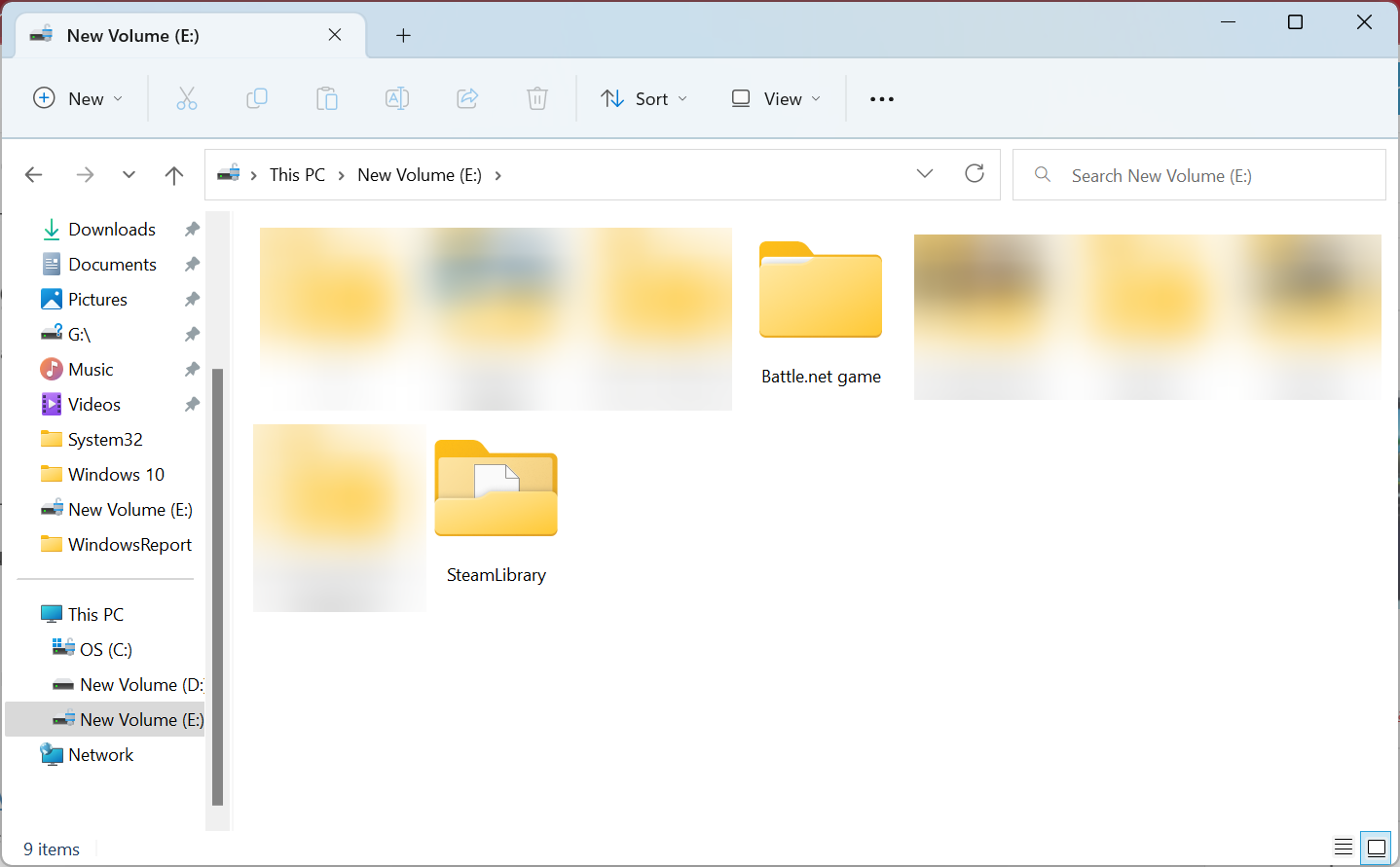
Task: Open the Battle.net game folder icon
Action: tap(821, 290)
